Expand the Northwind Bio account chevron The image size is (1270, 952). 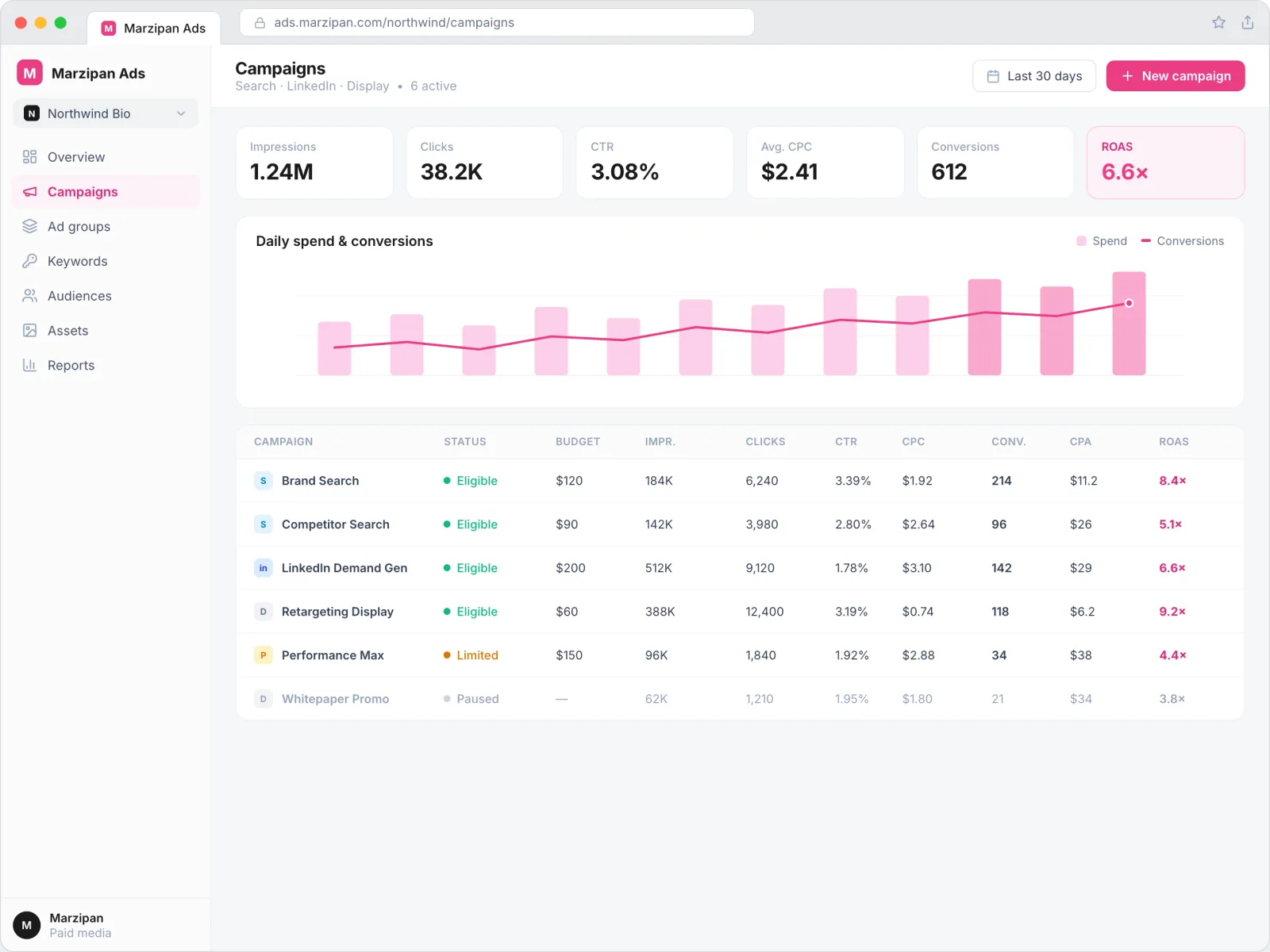pyautogui.click(x=181, y=113)
